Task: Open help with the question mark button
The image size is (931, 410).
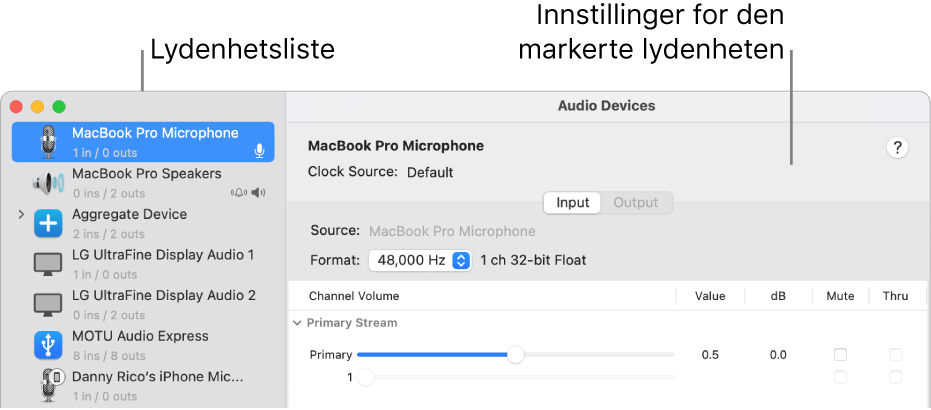Action: pyautogui.click(x=897, y=148)
